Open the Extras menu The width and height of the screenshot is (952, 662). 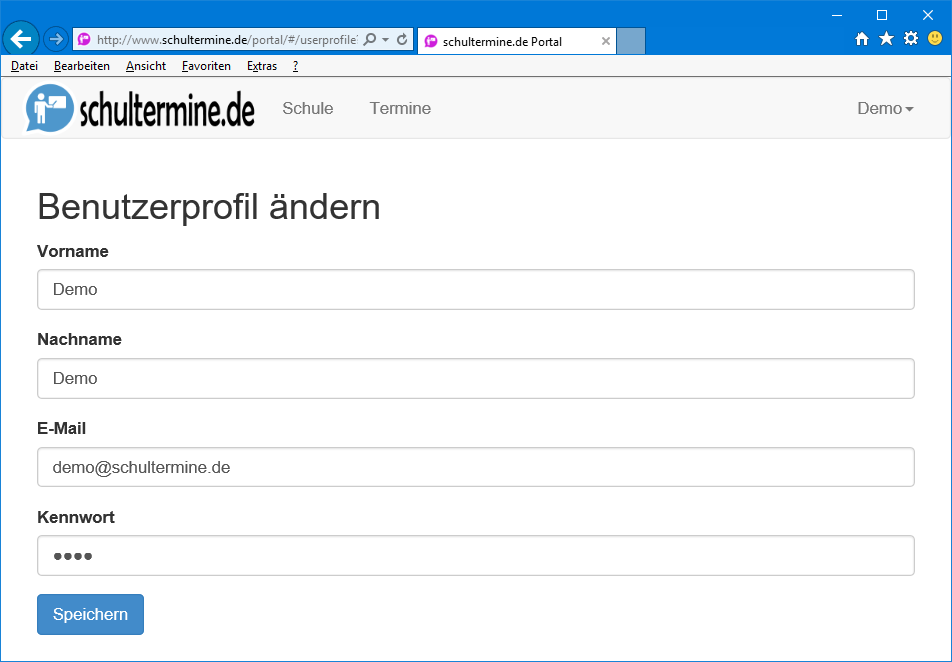(262, 66)
